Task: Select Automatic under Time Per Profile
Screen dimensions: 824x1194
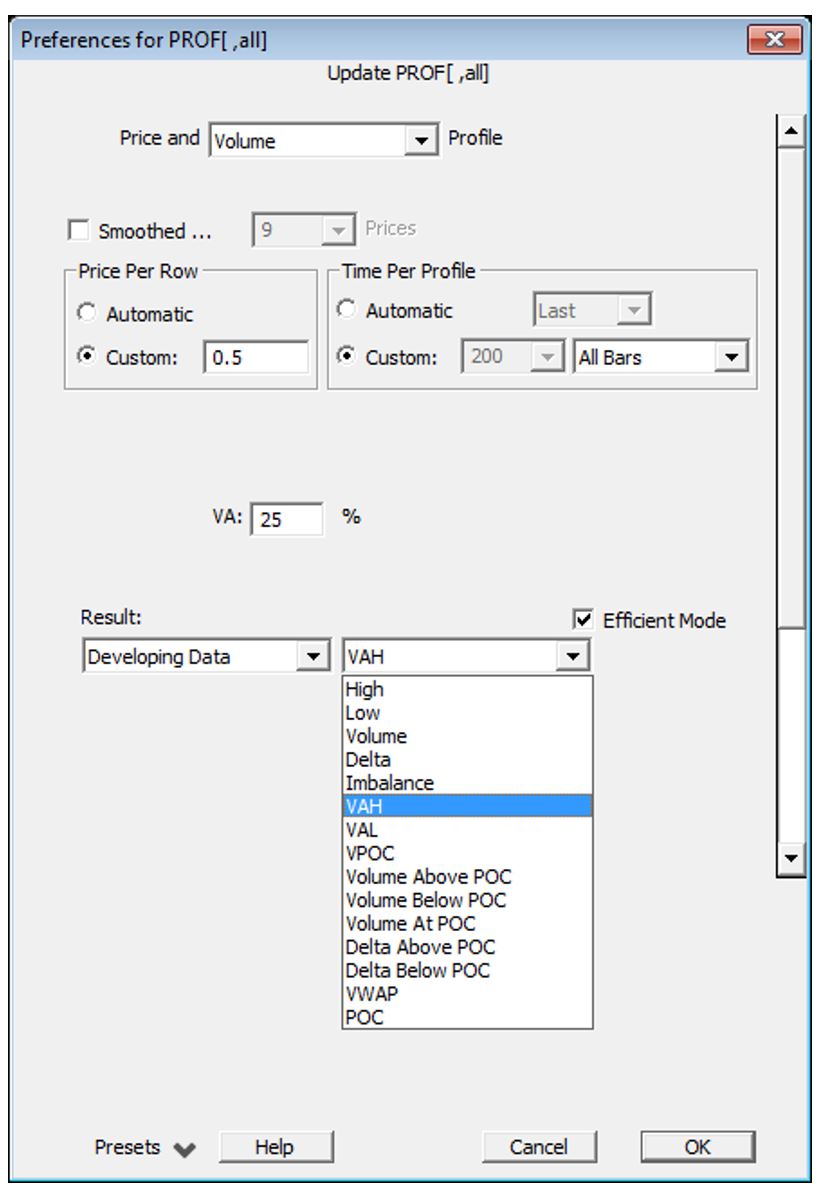Action: pyautogui.click(x=347, y=311)
